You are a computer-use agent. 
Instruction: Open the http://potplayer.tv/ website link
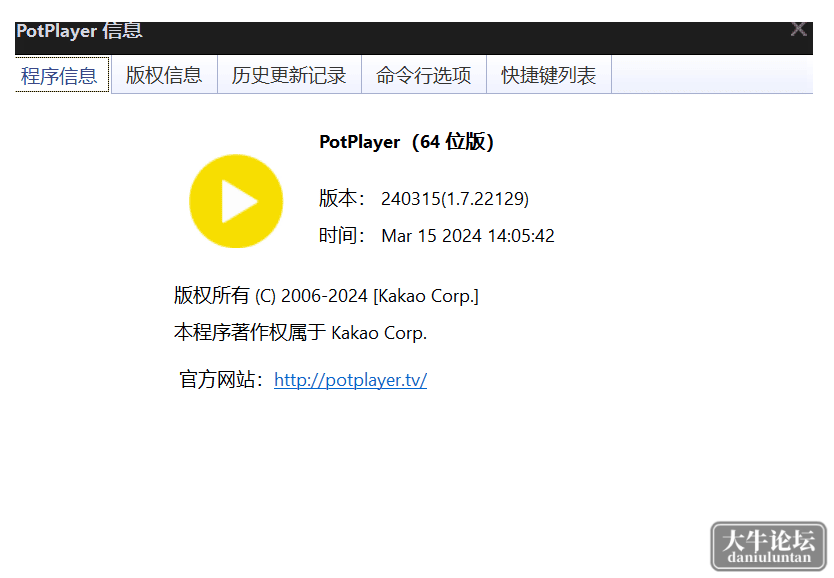[x=351, y=380]
